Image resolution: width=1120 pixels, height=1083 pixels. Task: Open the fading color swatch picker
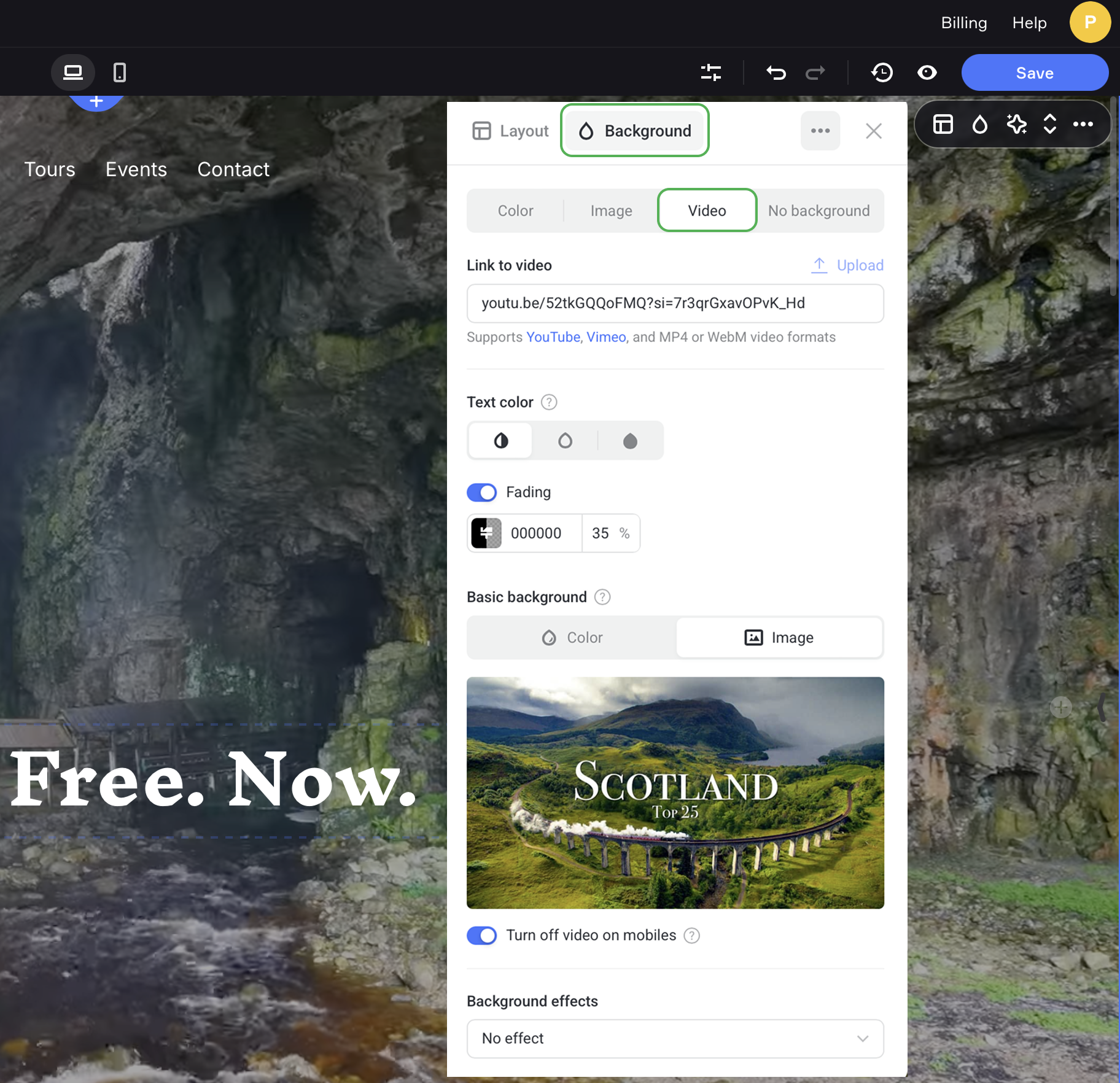(486, 533)
